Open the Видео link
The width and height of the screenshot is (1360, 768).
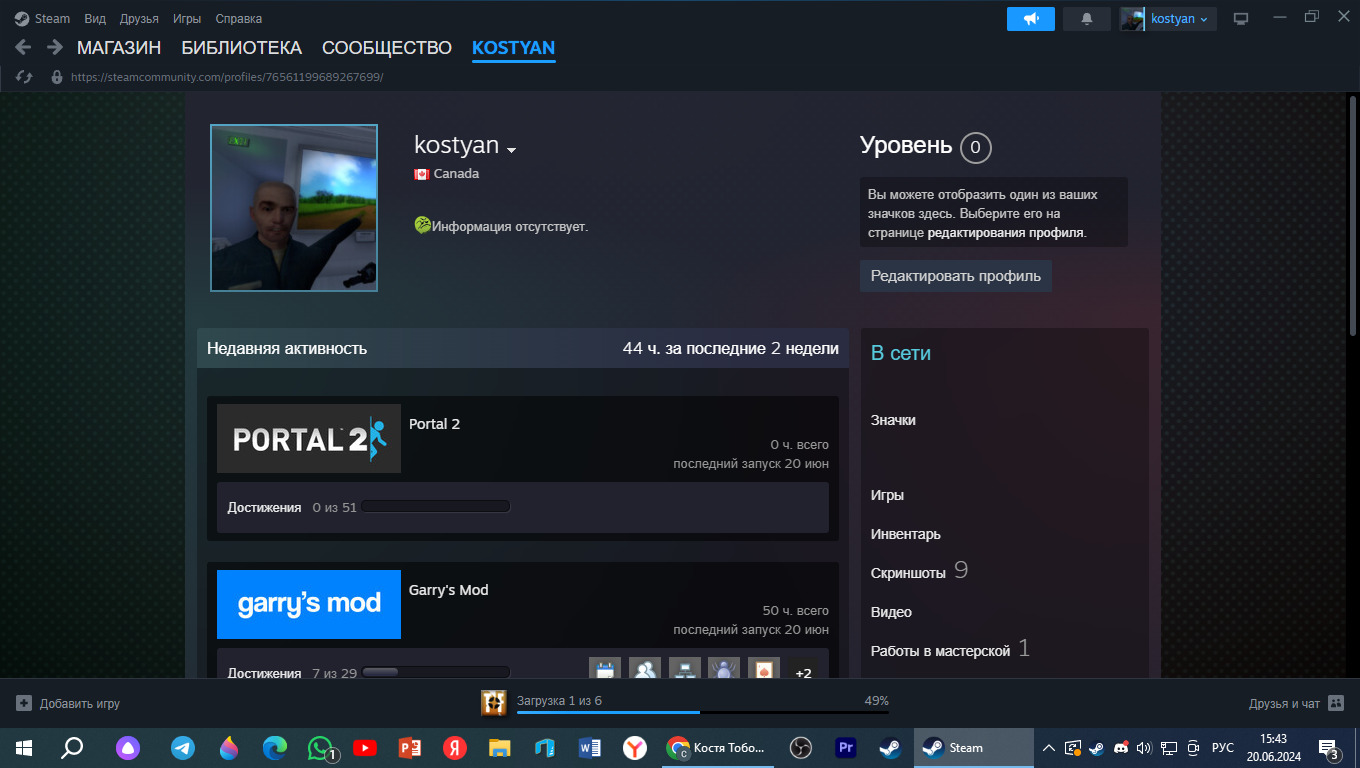coord(891,612)
